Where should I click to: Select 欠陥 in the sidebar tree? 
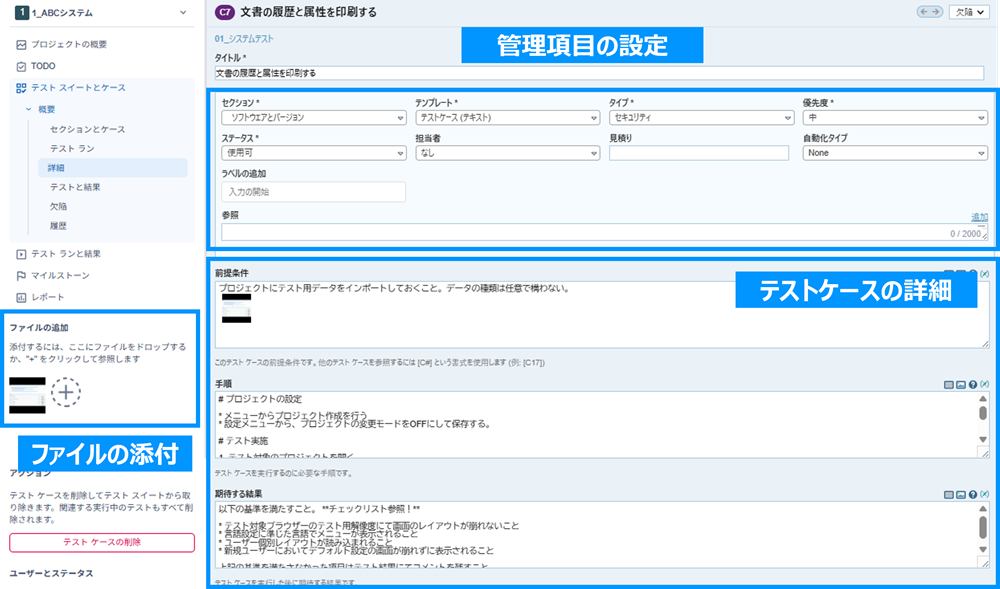(59, 207)
